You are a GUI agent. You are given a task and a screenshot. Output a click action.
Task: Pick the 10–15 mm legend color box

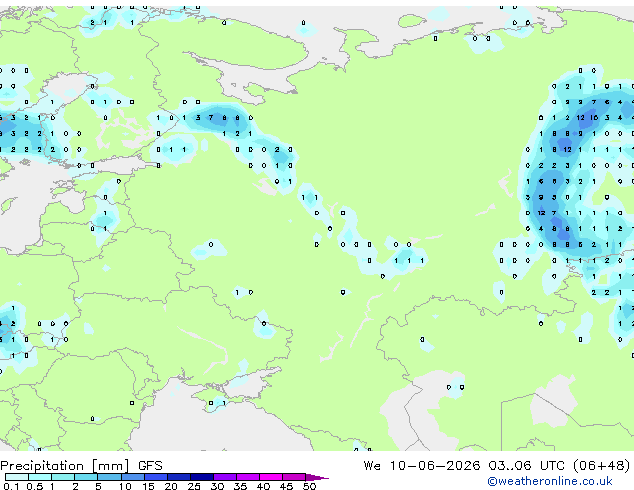132,477
